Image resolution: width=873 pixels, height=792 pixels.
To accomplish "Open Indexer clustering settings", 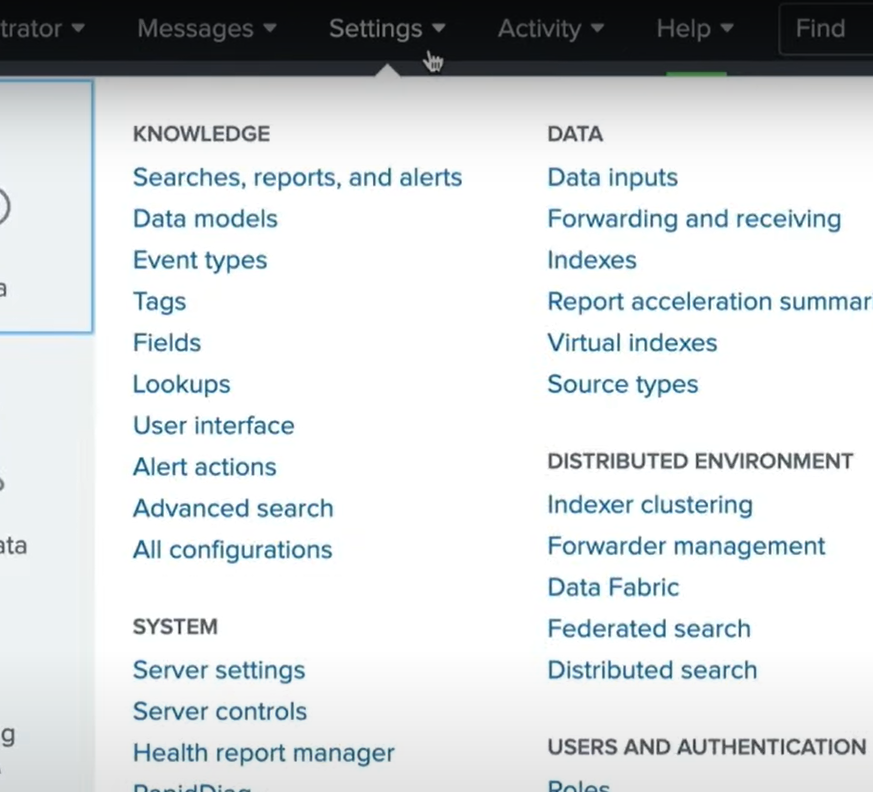I will click(649, 505).
